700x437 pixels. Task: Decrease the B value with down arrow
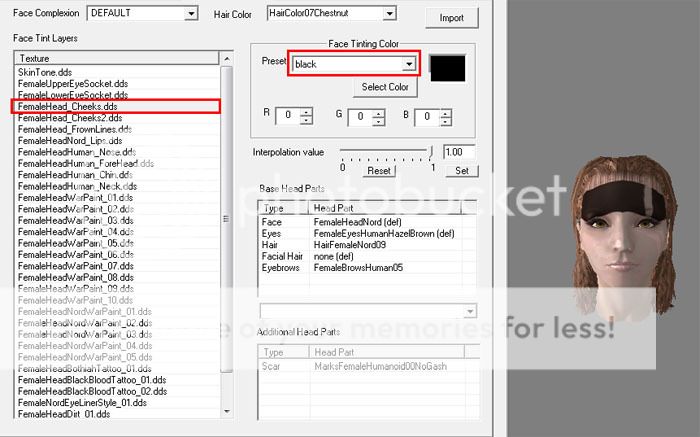point(446,121)
